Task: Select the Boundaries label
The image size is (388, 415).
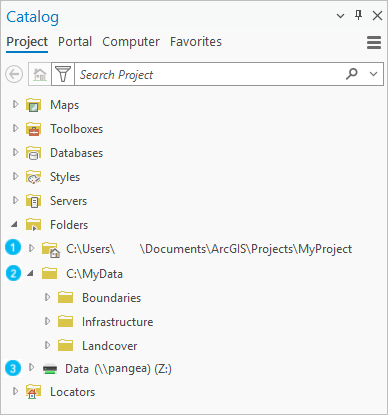Action: pyautogui.click(x=112, y=298)
